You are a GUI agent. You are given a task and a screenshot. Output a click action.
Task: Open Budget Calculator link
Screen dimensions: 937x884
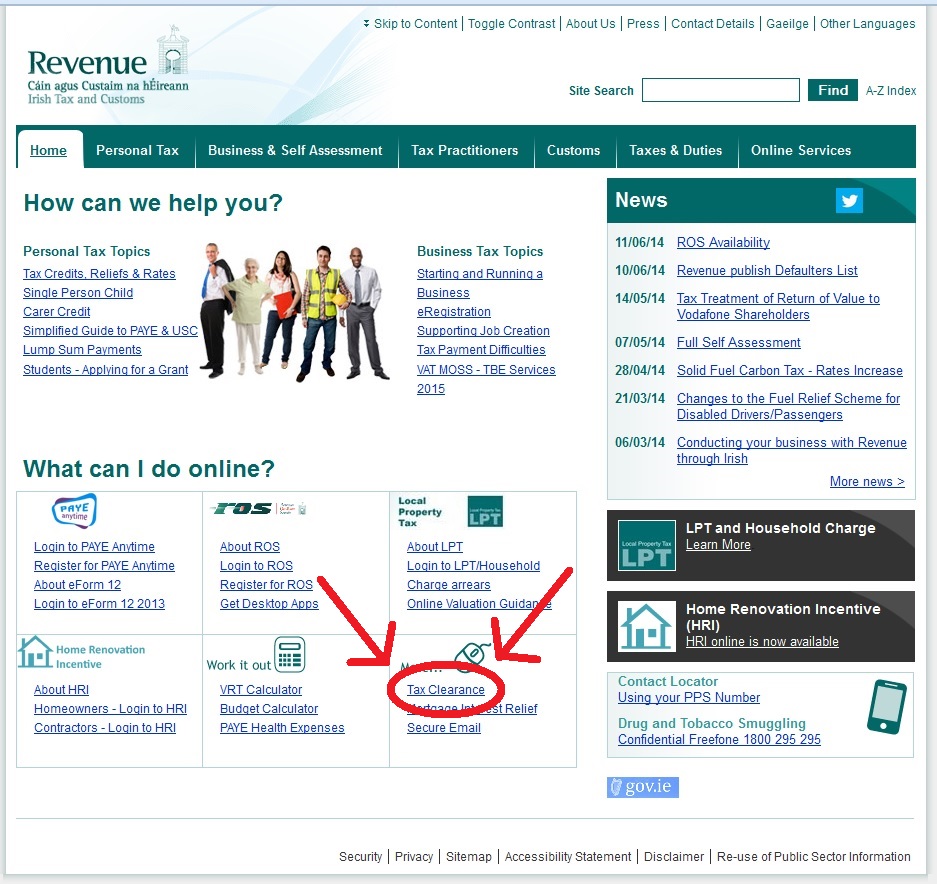(269, 709)
